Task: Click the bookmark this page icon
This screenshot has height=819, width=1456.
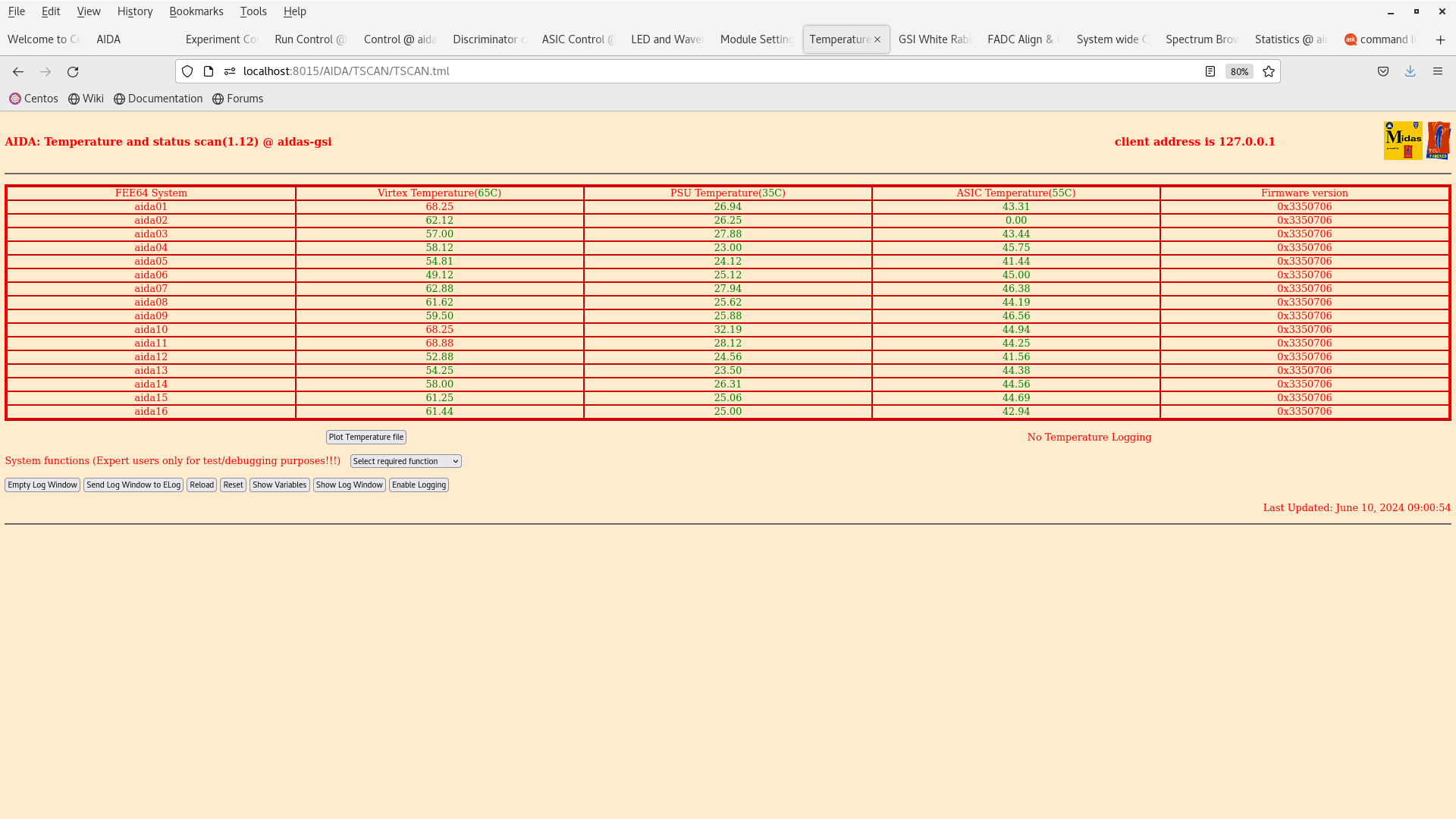Action: click(x=1269, y=71)
